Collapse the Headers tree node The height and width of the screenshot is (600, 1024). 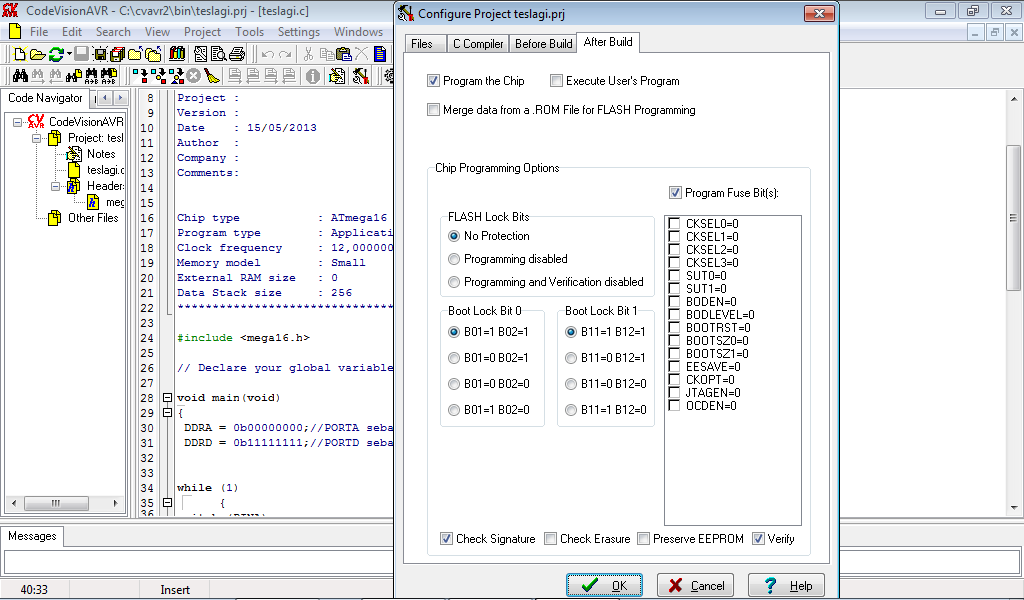[x=56, y=186]
